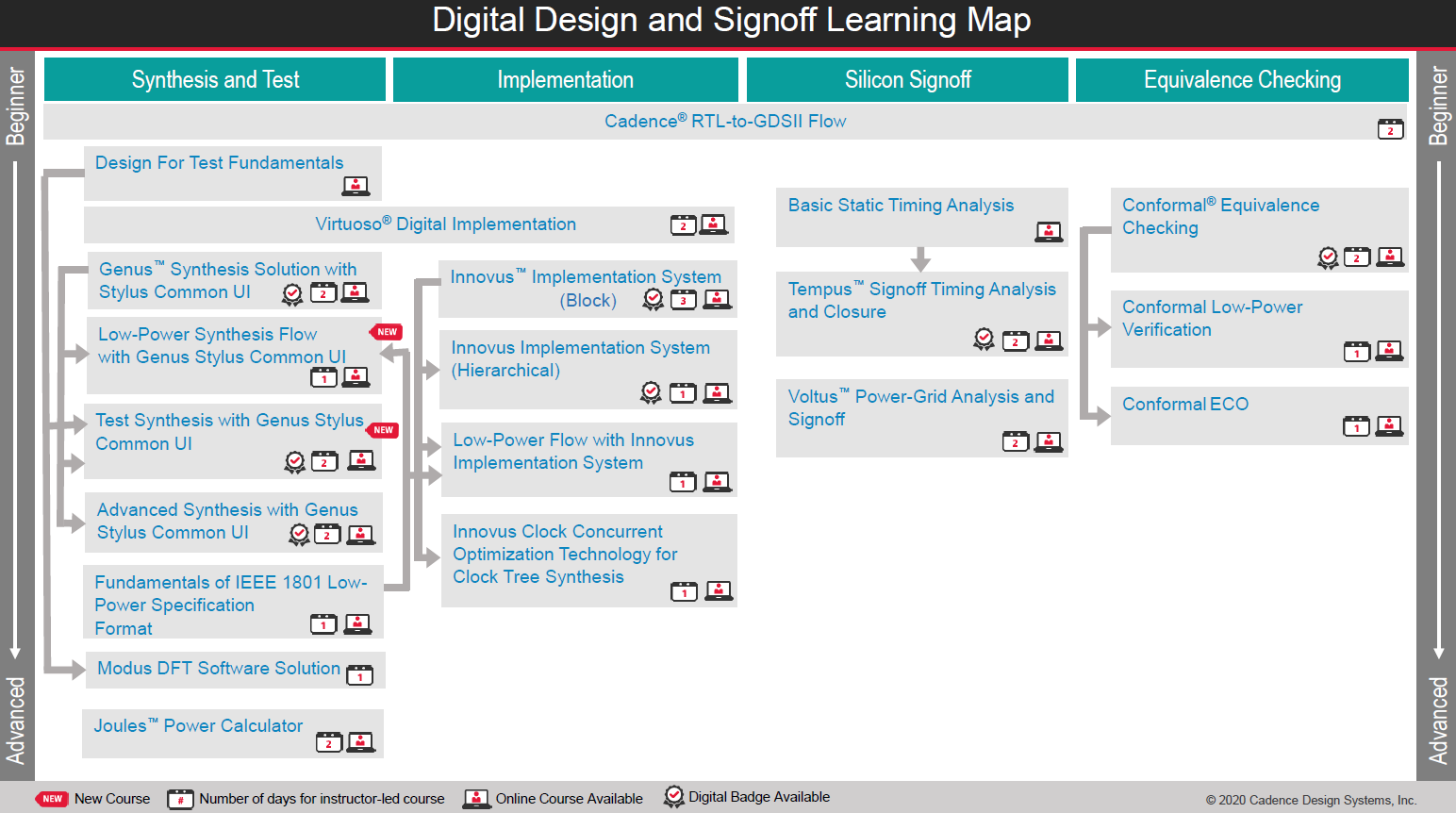Click online course icon for Conformal Equivalence Checking

point(1390,256)
